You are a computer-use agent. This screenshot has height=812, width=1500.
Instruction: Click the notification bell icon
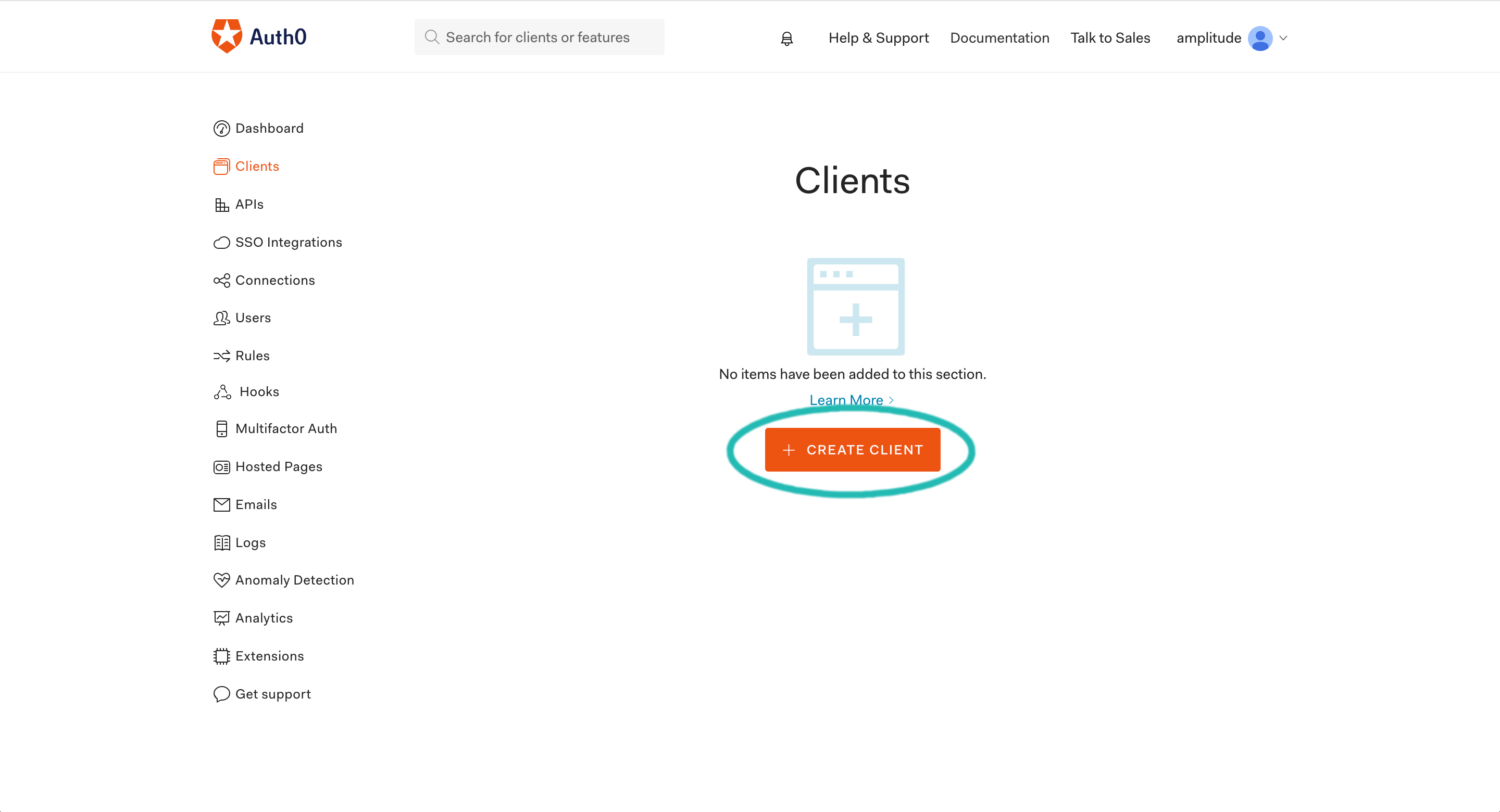(786, 38)
